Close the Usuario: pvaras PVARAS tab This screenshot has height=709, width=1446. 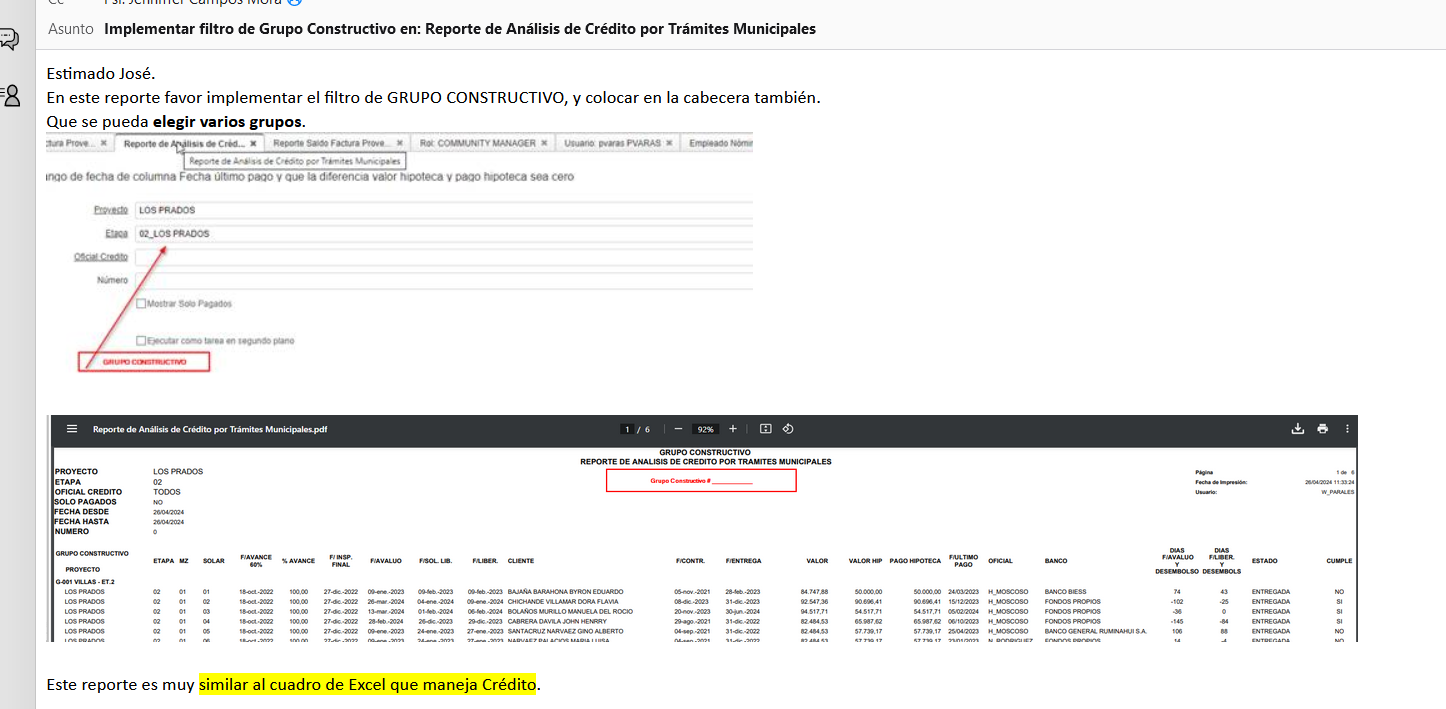(x=670, y=143)
